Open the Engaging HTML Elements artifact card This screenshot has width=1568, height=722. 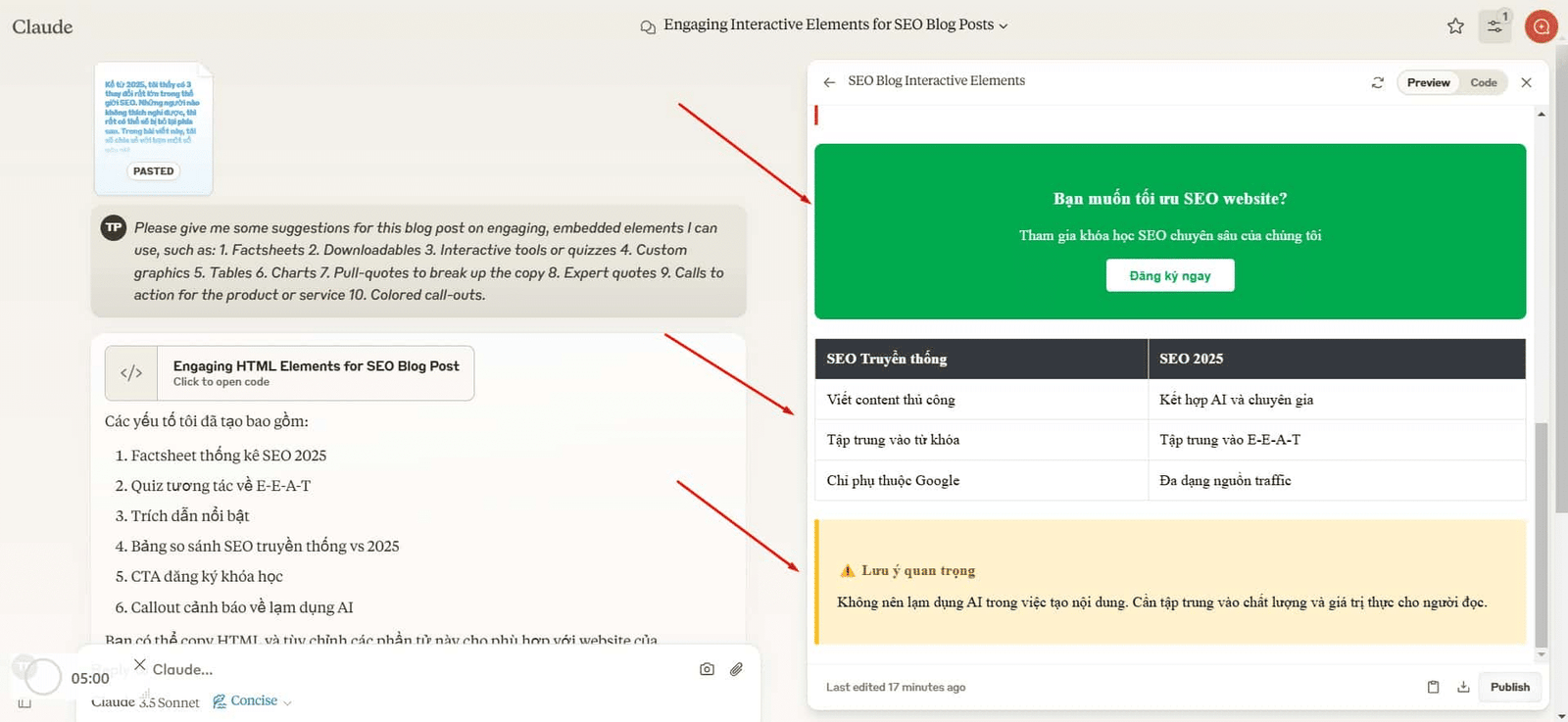click(289, 373)
